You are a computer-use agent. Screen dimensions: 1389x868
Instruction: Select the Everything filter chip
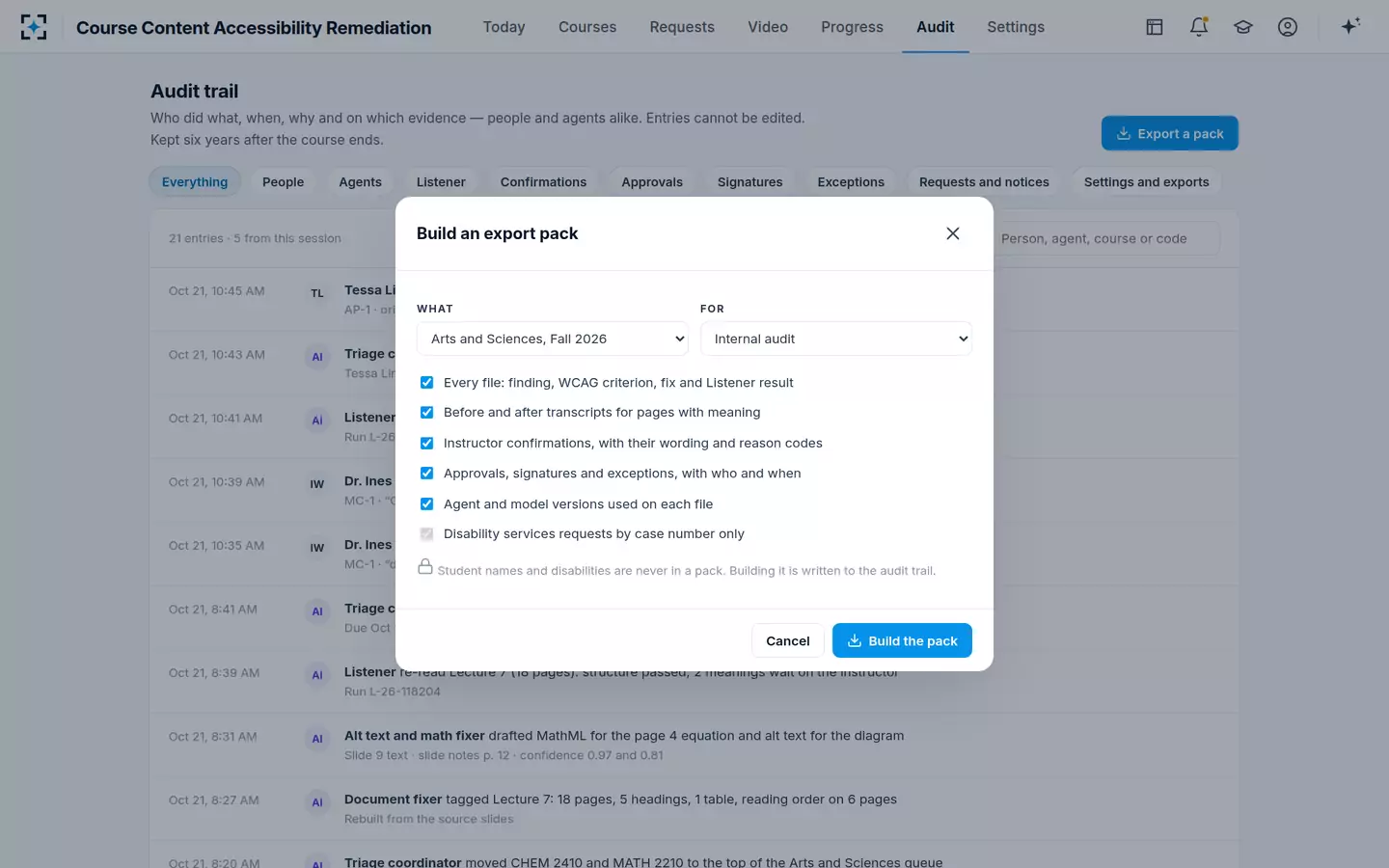195,182
